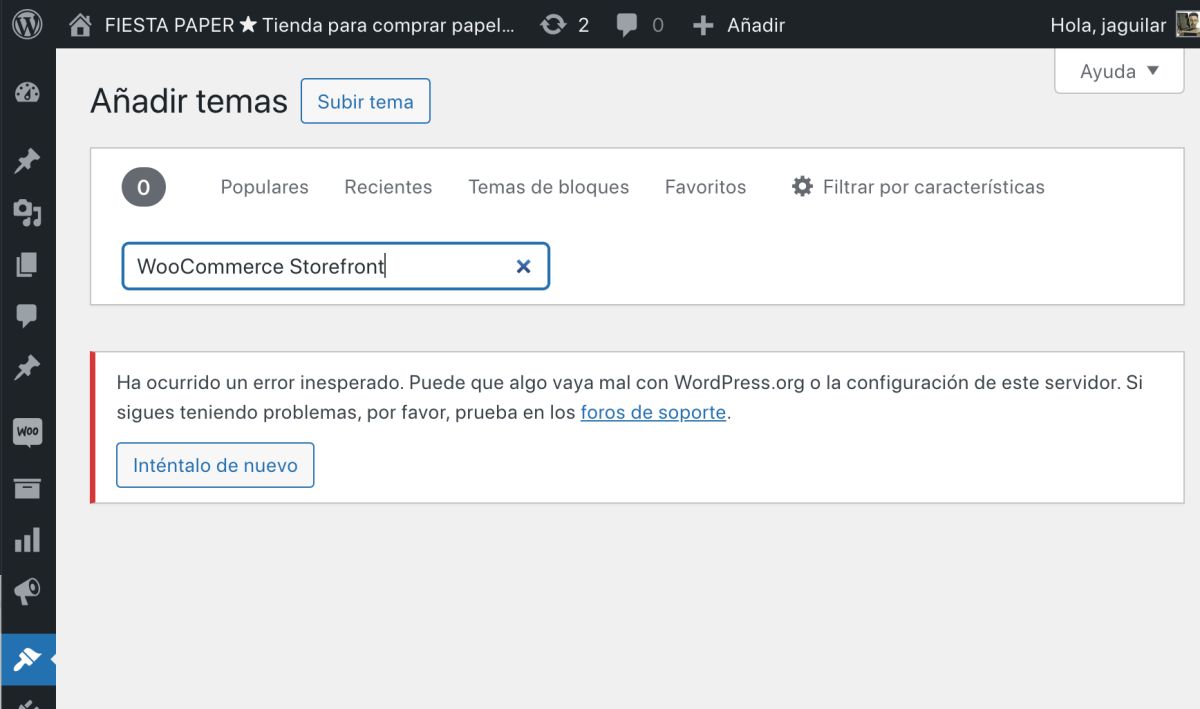Open WooCommerce from the sidebar

pyautogui.click(x=28, y=432)
